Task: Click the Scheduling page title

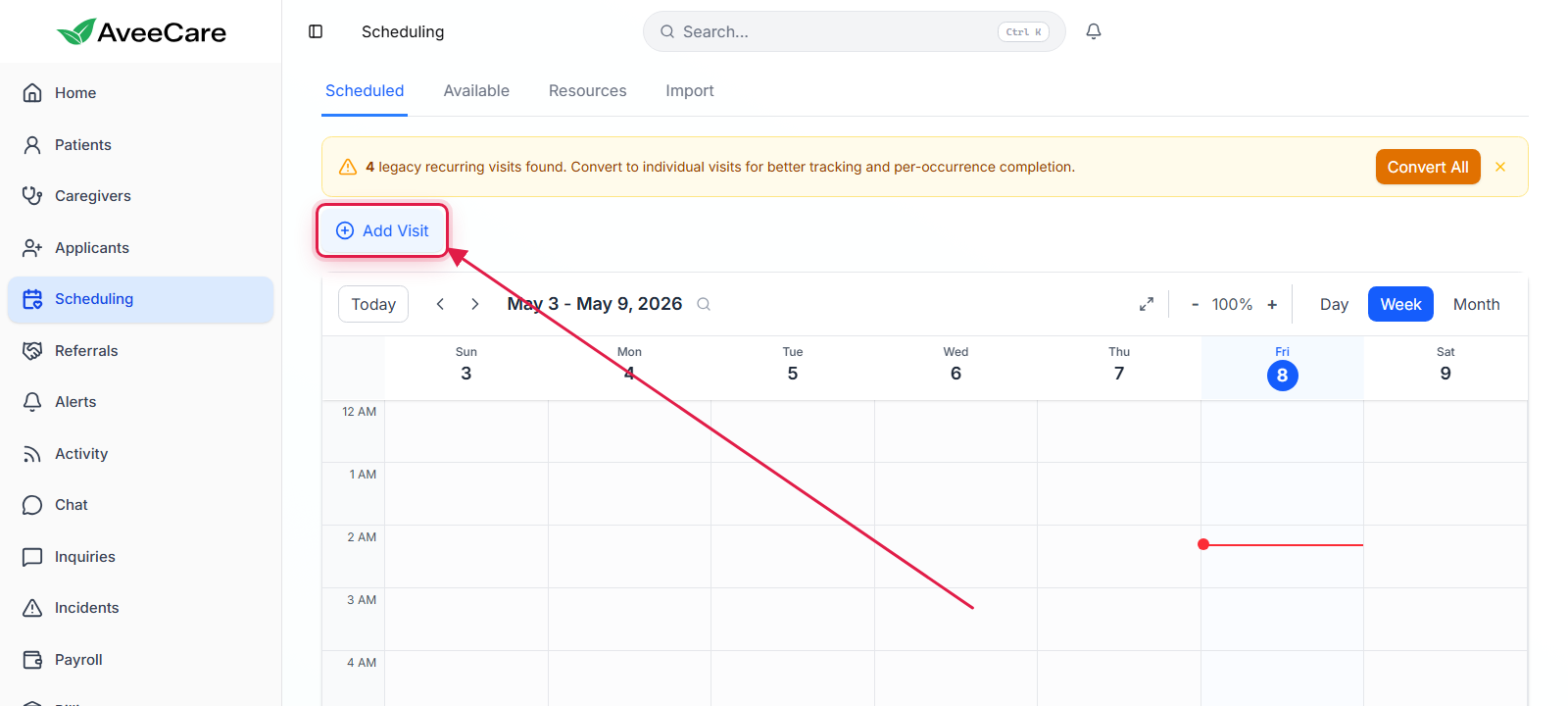Action: tap(403, 31)
